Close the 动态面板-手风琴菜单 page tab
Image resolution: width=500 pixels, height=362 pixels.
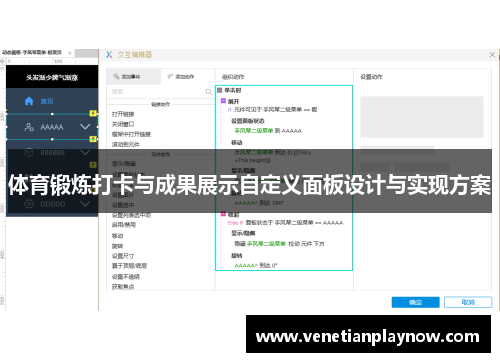tap(70, 53)
